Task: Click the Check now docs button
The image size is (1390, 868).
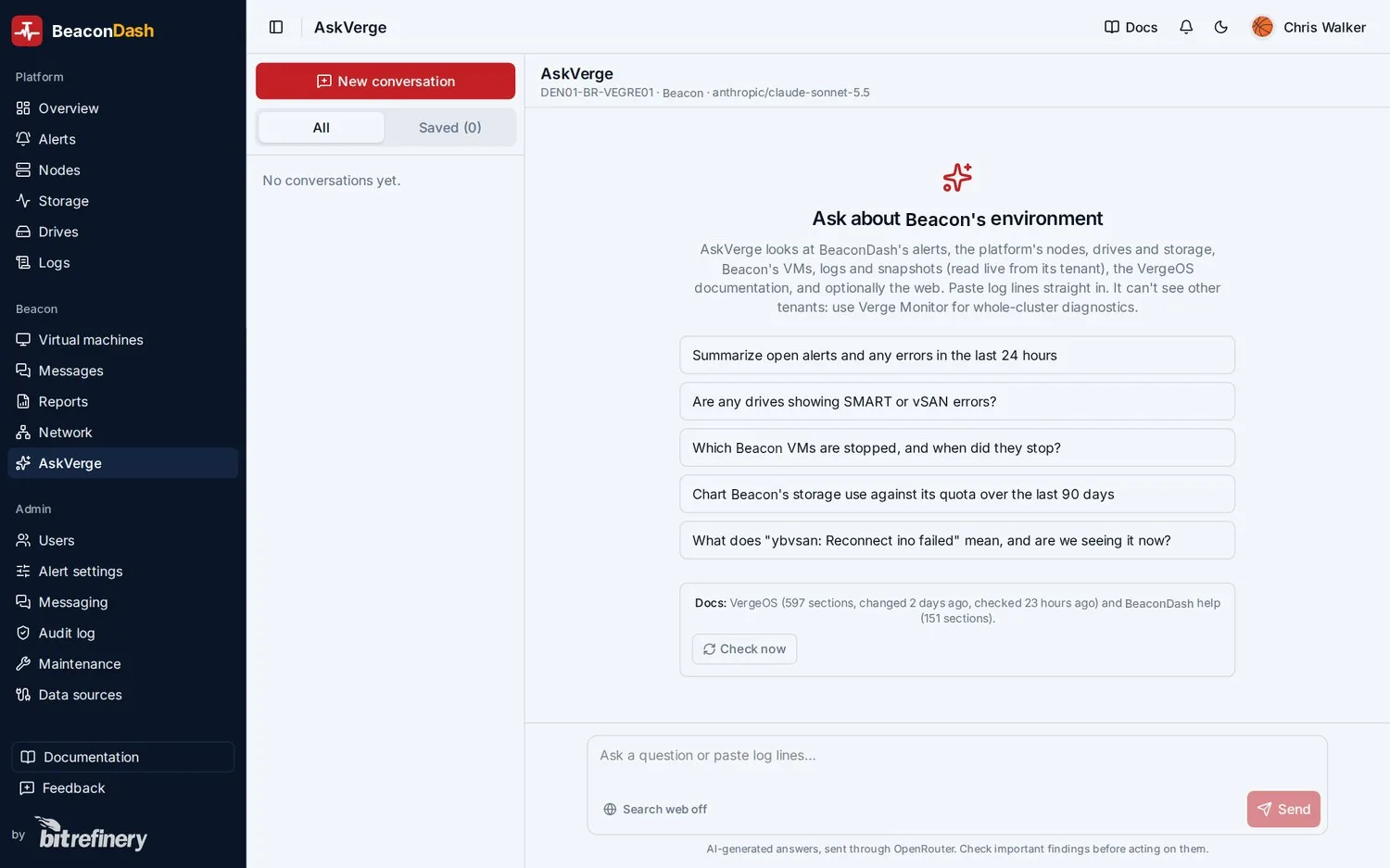Action: pyautogui.click(x=744, y=649)
